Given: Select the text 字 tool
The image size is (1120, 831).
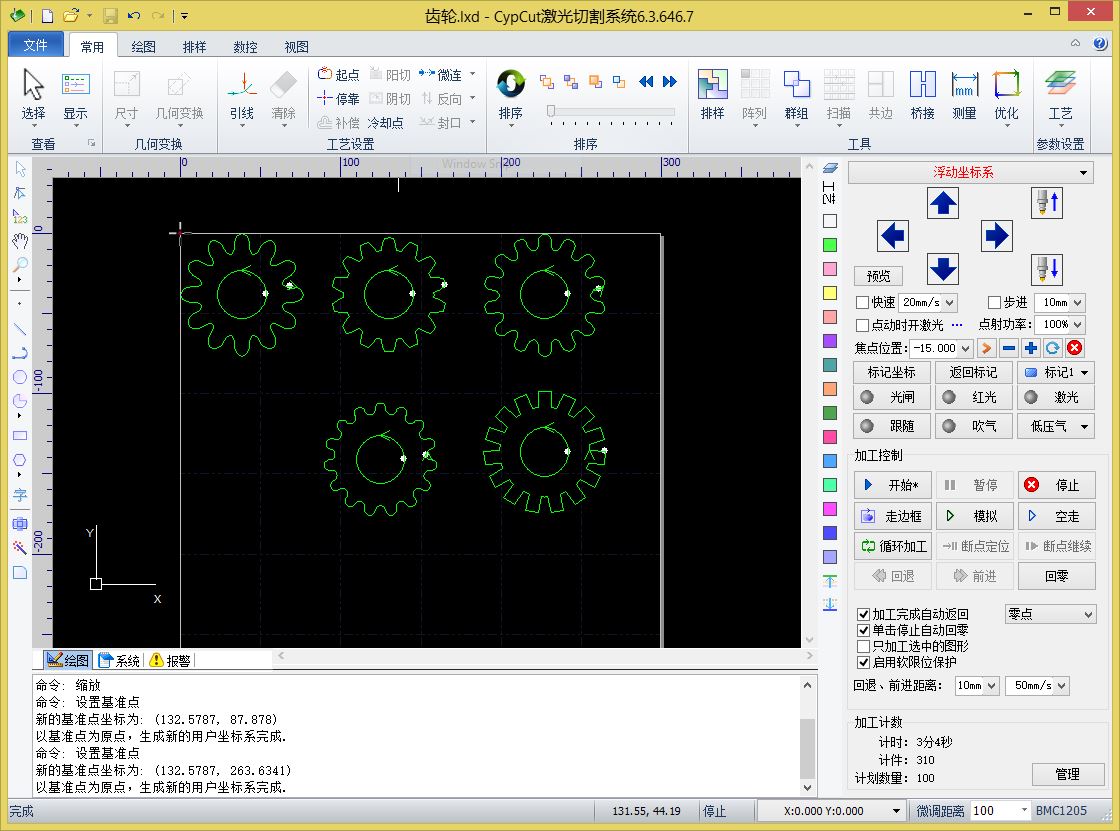Looking at the screenshot, I should (x=20, y=494).
